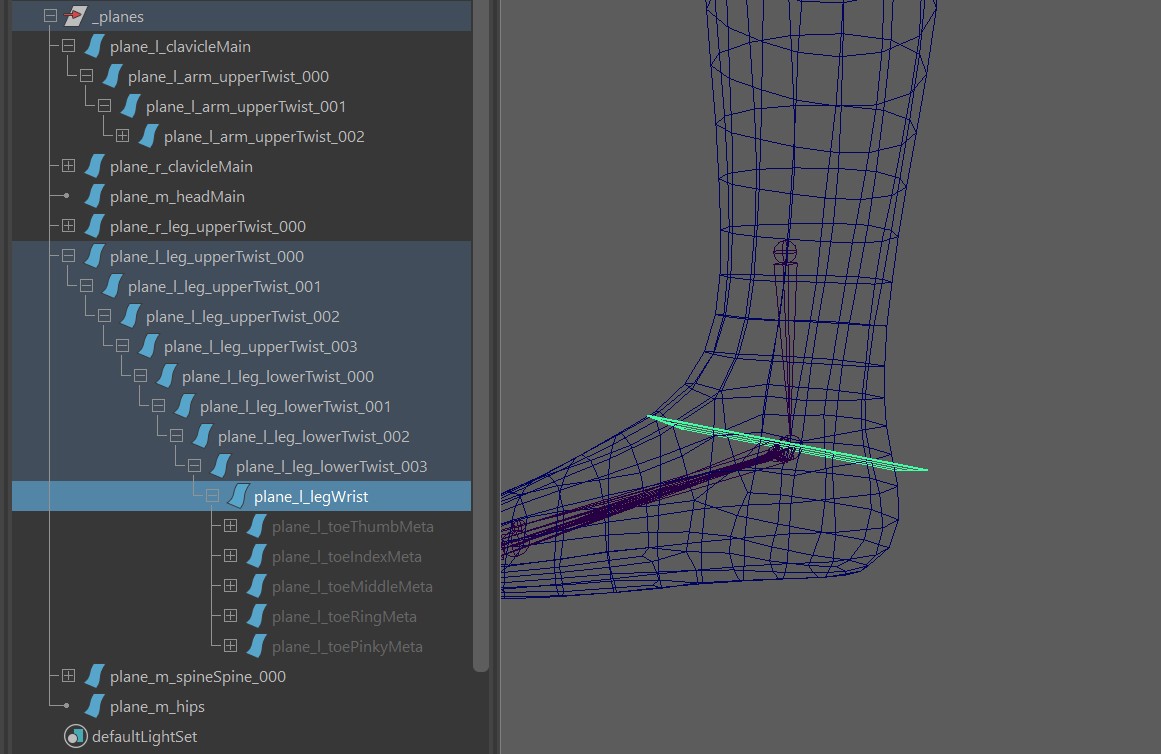
Task: Collapse the plane_l_legWrist node
Action: coord(212,496)
